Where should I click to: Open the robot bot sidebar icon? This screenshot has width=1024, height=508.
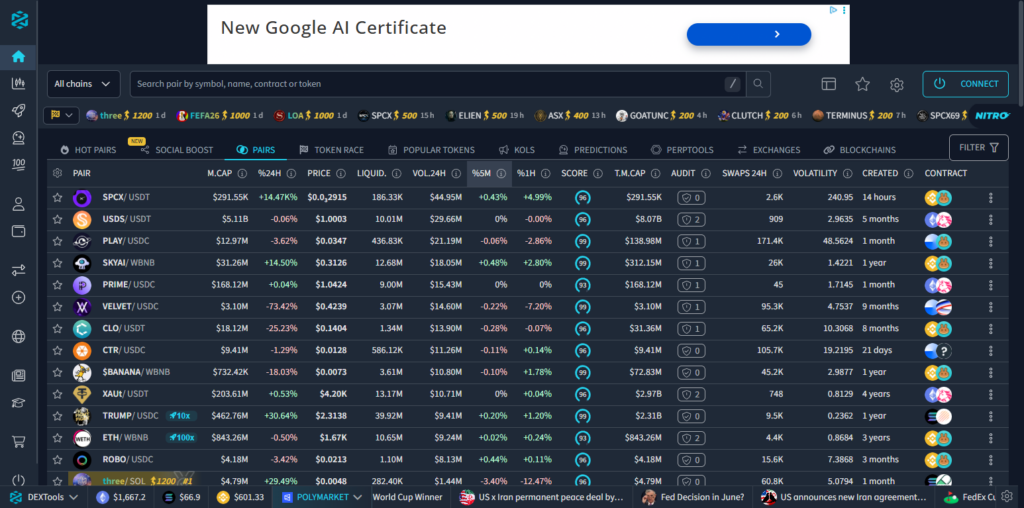point(18,137)
